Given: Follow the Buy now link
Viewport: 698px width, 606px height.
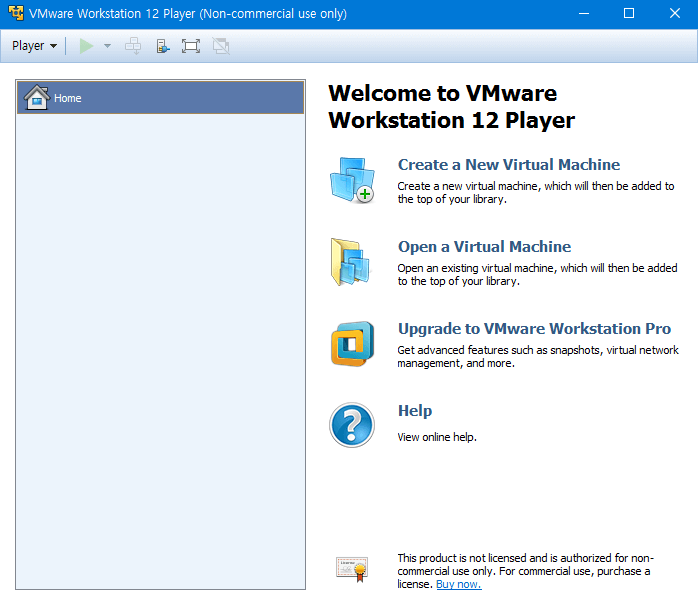Looking at the screenshot, I should click(x=458, y=584).
